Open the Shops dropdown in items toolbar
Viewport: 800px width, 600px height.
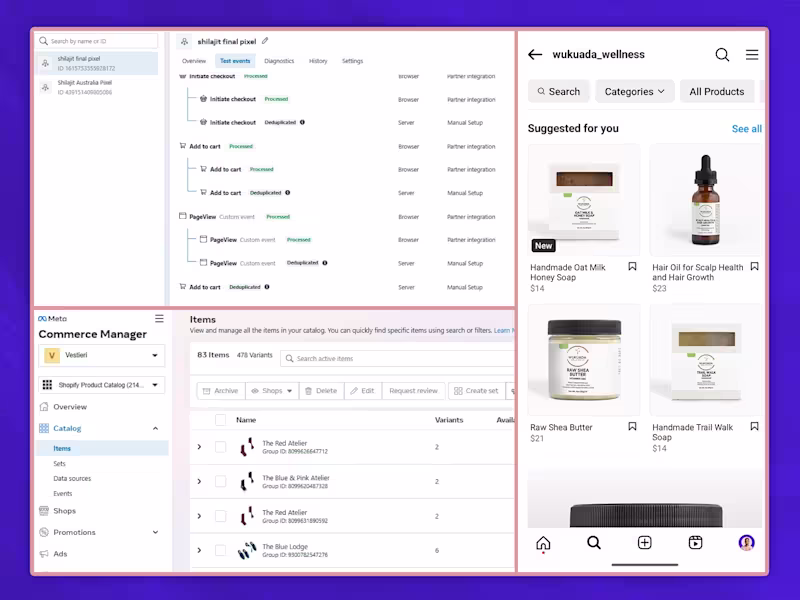pos(272,391)
